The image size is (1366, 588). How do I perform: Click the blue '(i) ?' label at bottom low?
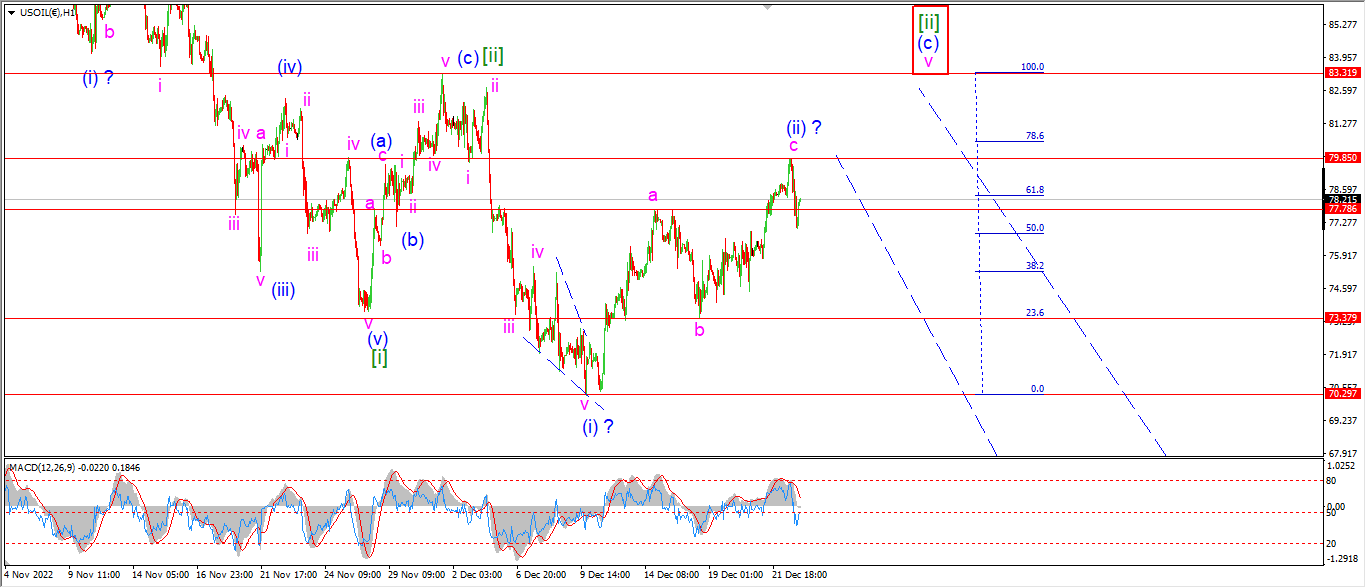coord(597,426)
